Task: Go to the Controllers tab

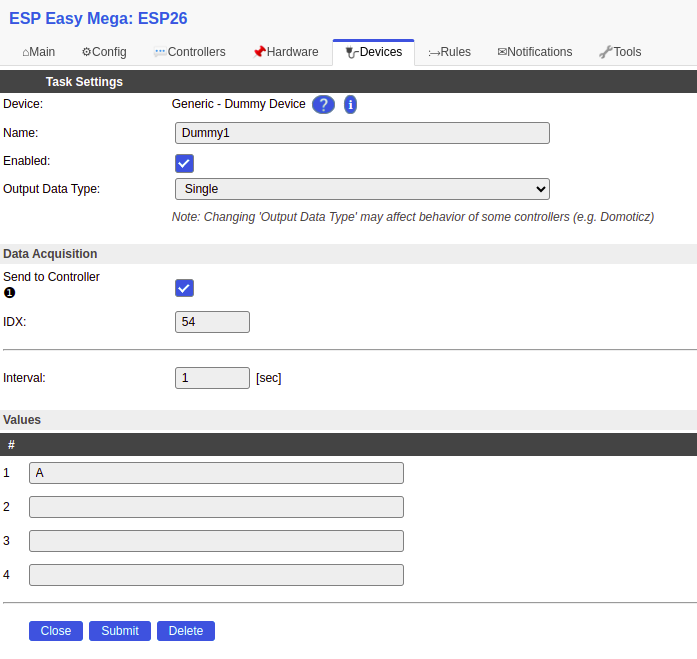Action: [x=189, y=52]
